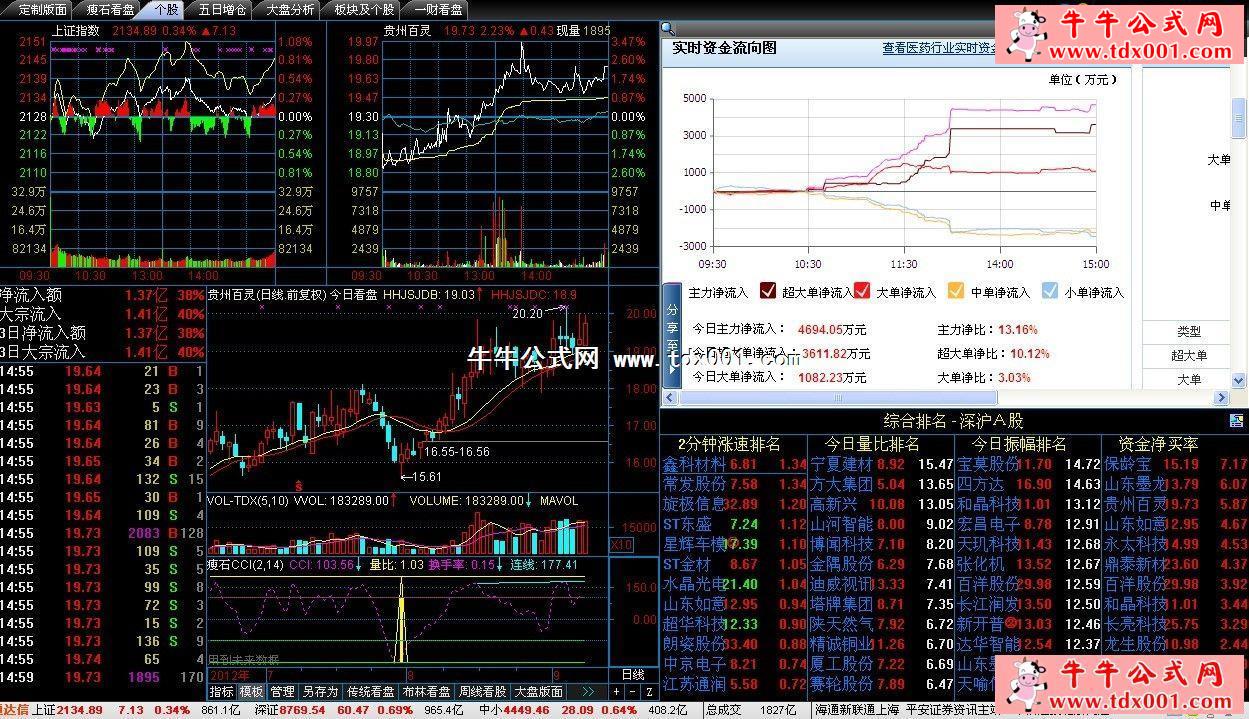This screenshot has height=719, width=1249.
Task: Click the zoom-in plus icon below the chart
Action: click(x=616, y=692)
